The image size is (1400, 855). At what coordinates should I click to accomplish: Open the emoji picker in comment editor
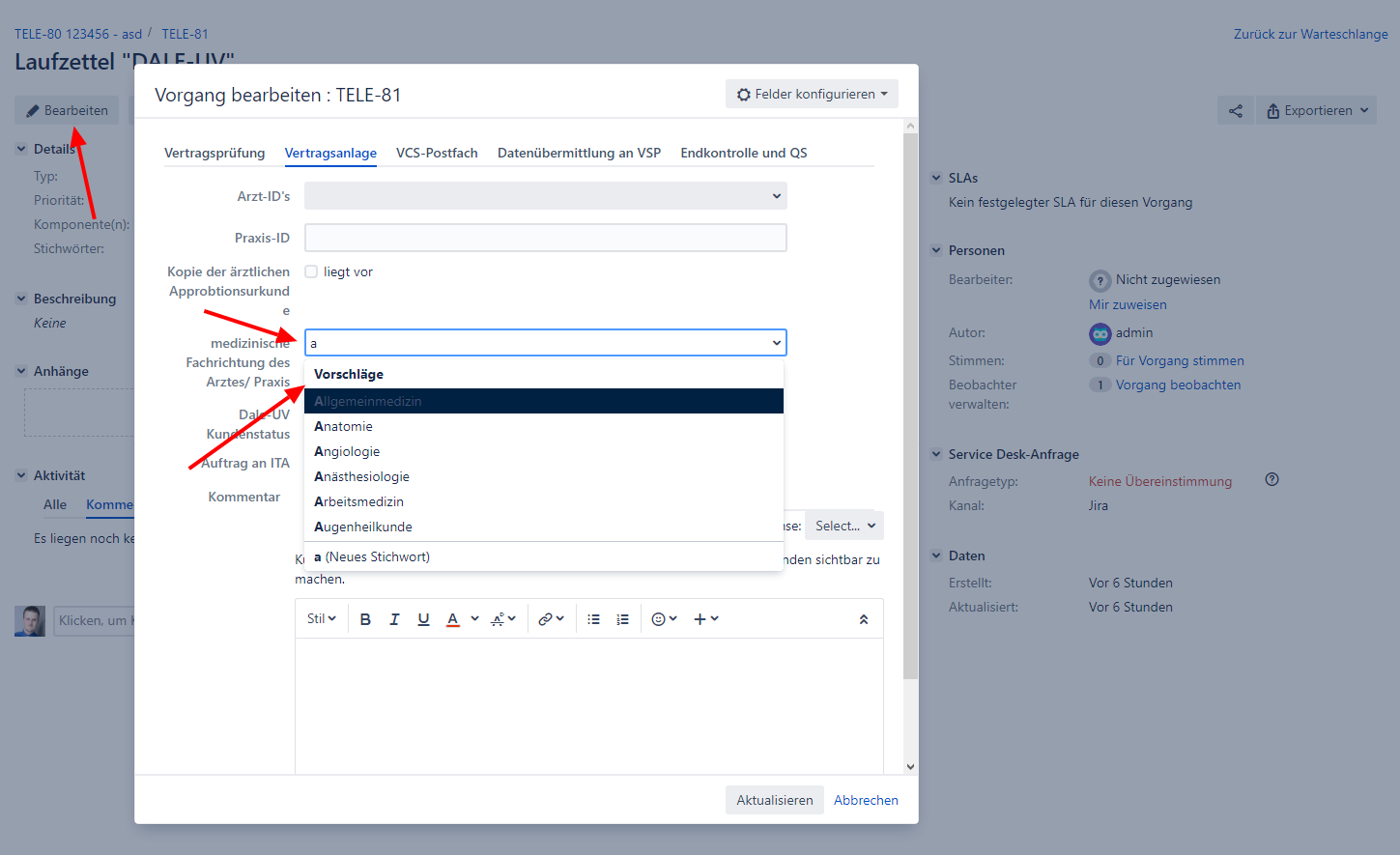click(x=664, y=619)
